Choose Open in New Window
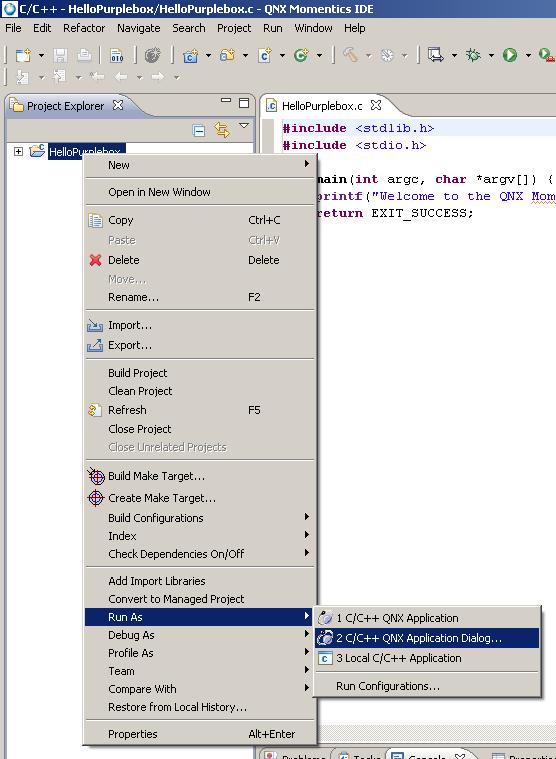The image size is (556, 759). point(200,192)
